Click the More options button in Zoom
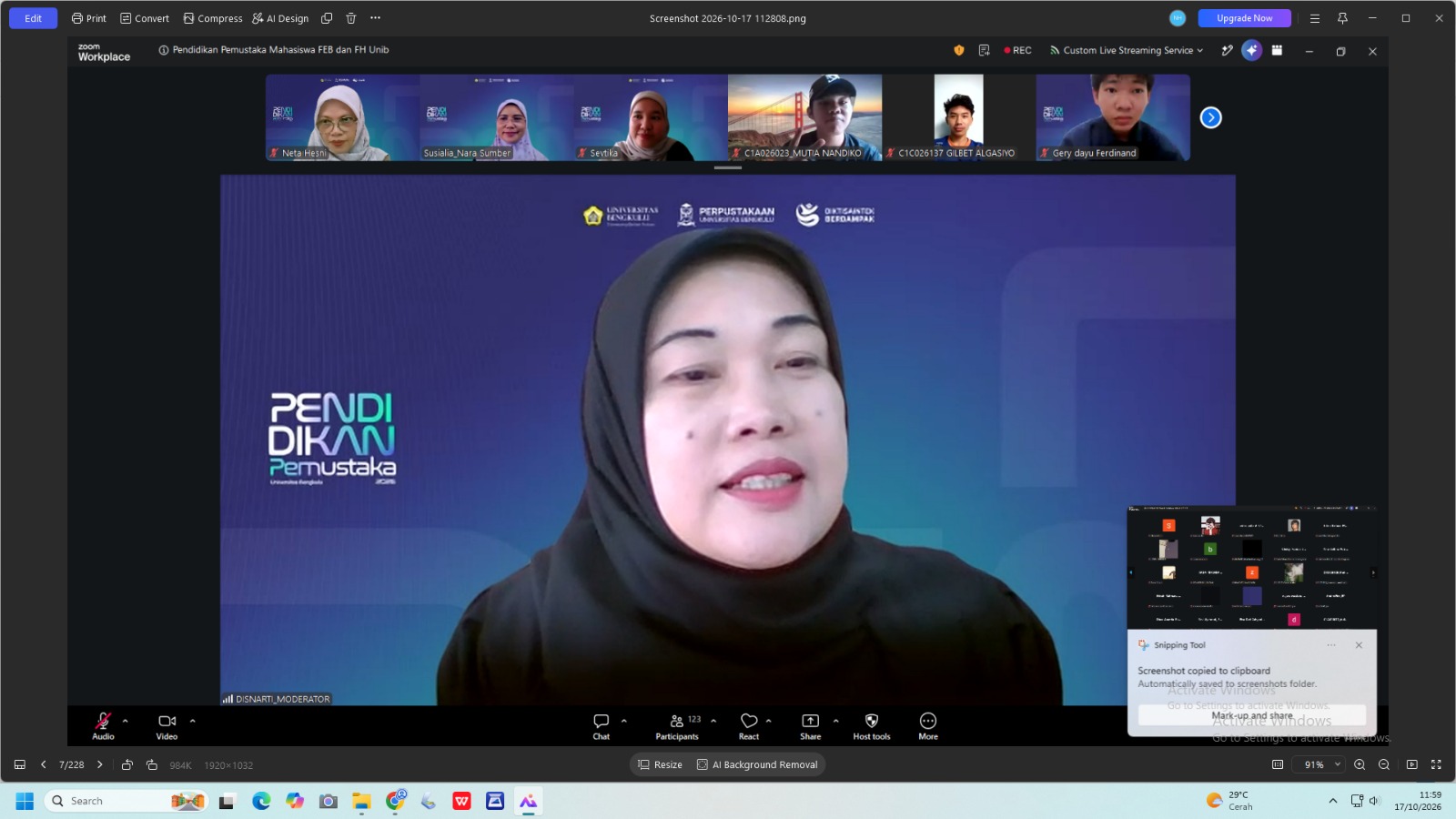This screenshot has width=1456, height=819. click(927, 725)
